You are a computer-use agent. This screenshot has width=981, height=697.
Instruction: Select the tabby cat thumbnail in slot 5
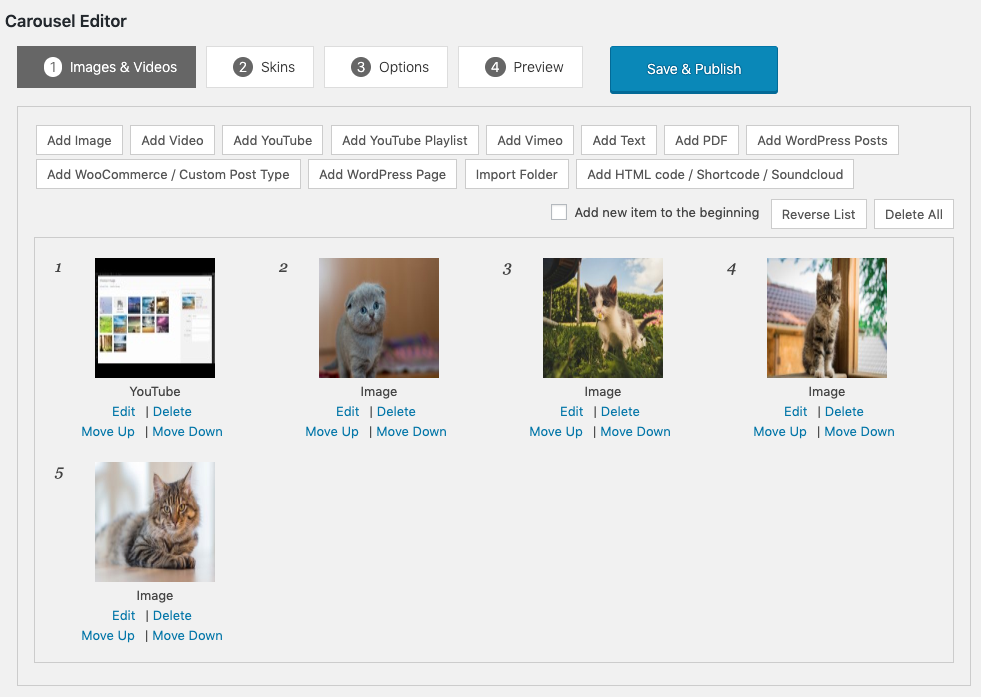(x=155, y=522)
